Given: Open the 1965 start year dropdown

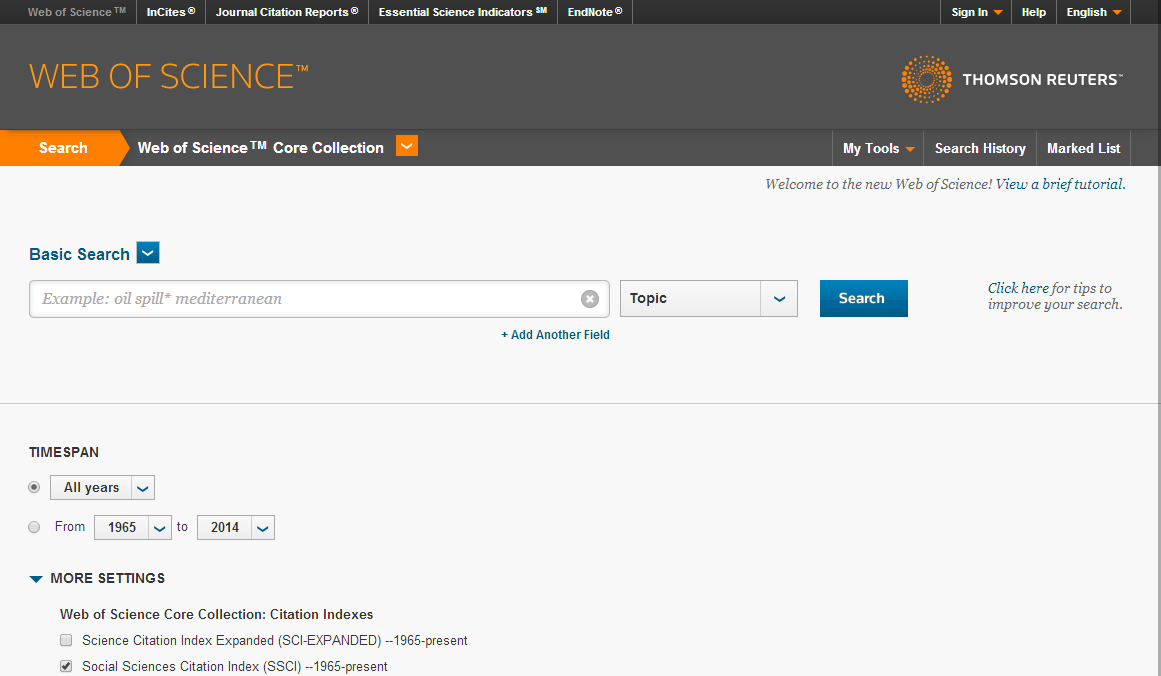Looking at the screenshot, I should pyautogui.click(x=133, y=527).
